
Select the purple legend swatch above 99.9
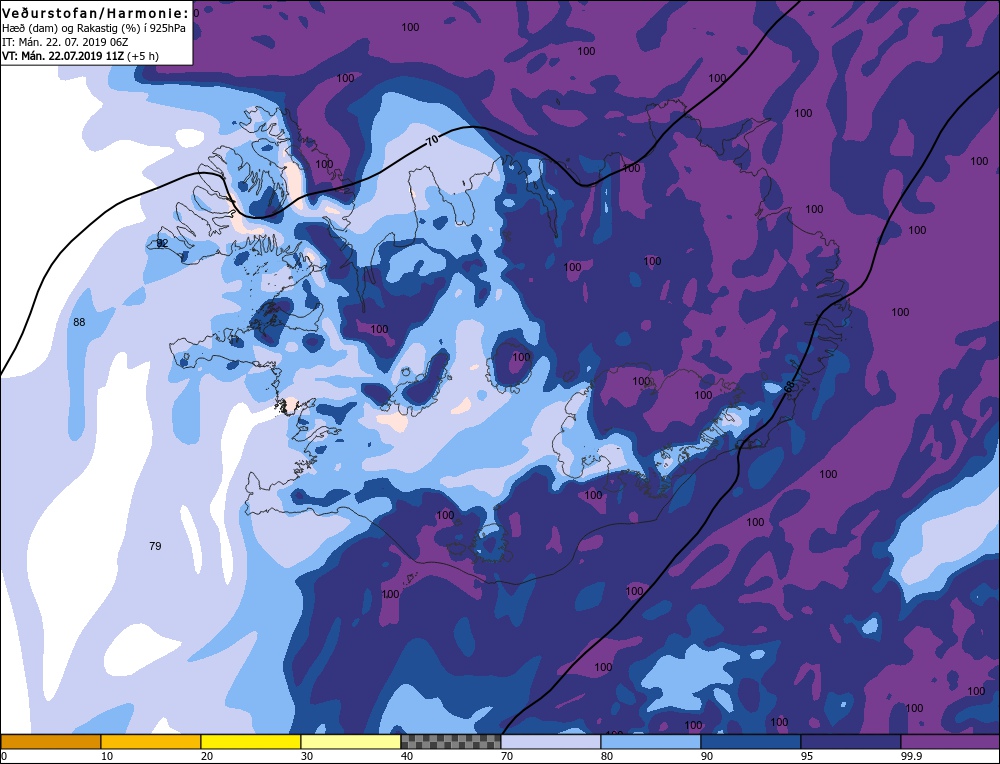(950, 741)
